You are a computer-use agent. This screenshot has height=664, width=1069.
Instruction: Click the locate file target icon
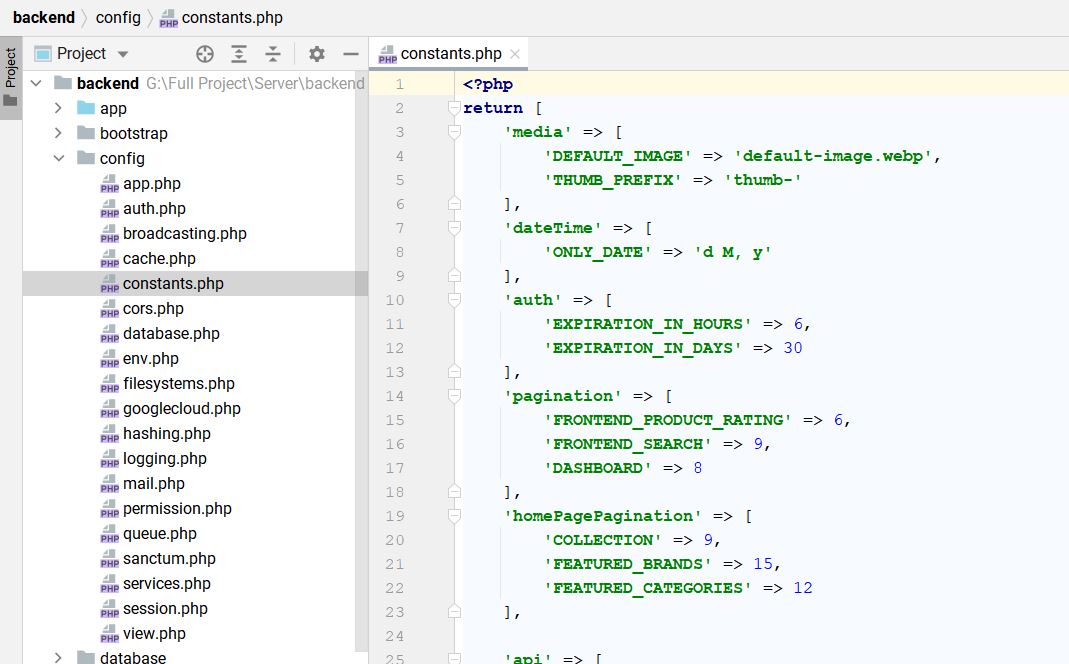(x=205, y=54)
